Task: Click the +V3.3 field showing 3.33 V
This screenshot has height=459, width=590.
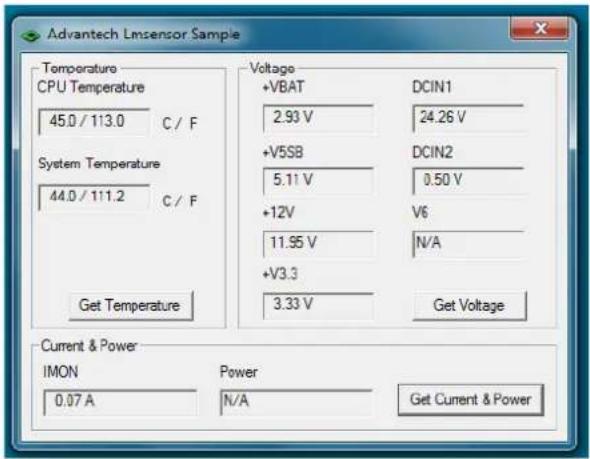Action: pyautogui.click(x=318, y=305)
